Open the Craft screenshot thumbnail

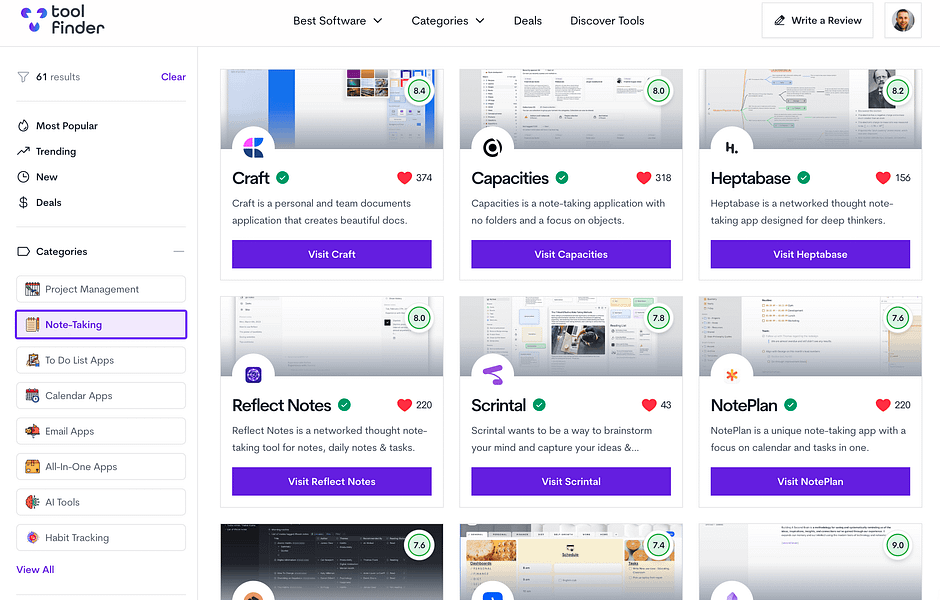(x=332, y=108)
